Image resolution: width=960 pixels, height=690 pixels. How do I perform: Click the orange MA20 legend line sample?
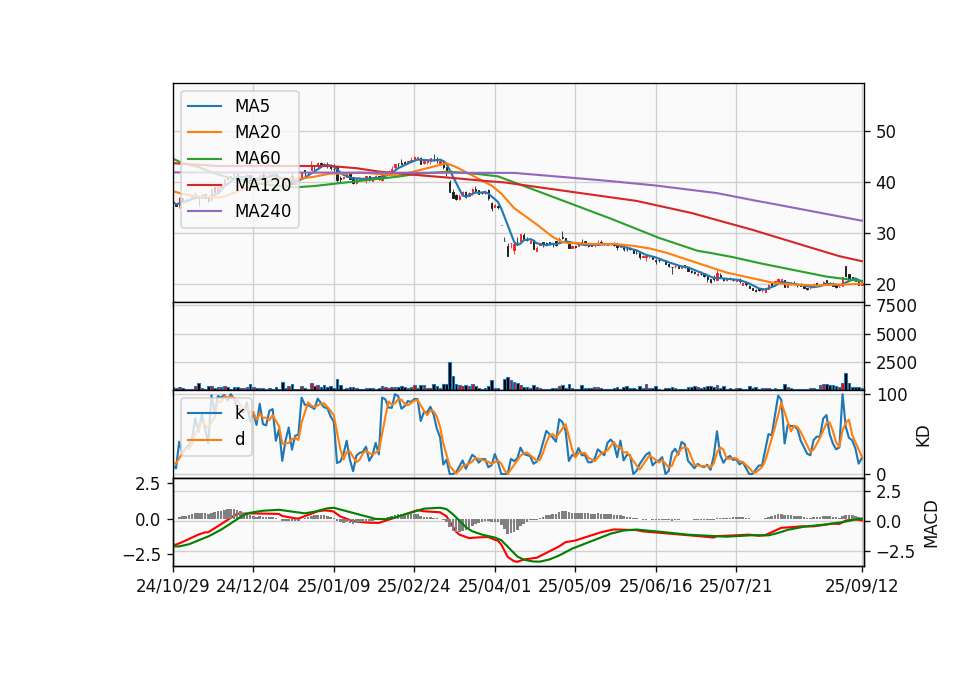(204, 132)
